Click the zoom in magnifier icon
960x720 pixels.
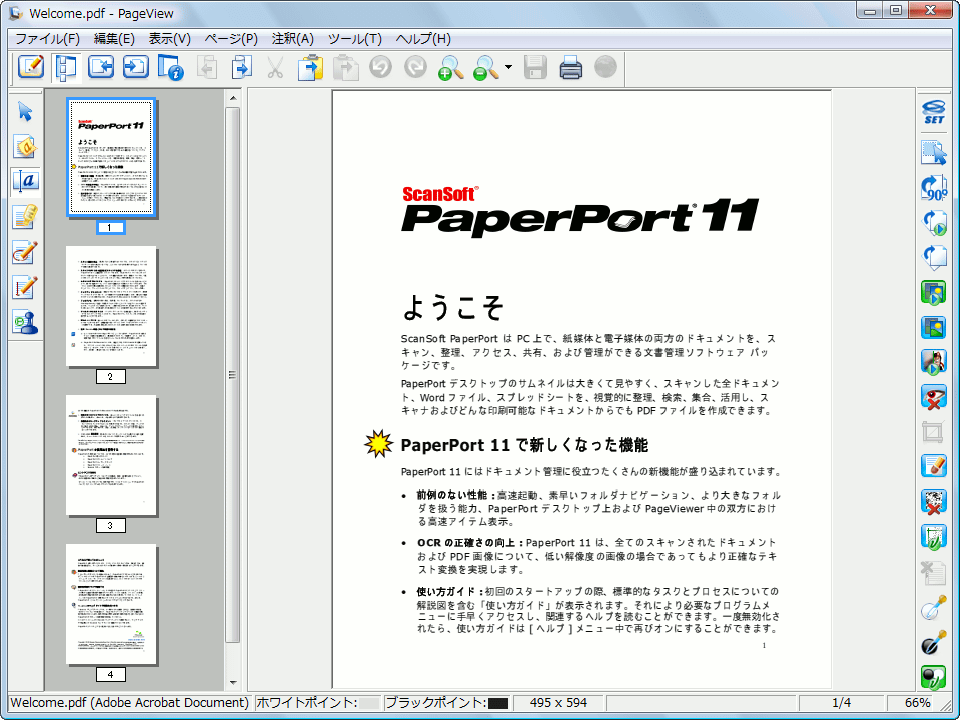[x=451, y=68]
